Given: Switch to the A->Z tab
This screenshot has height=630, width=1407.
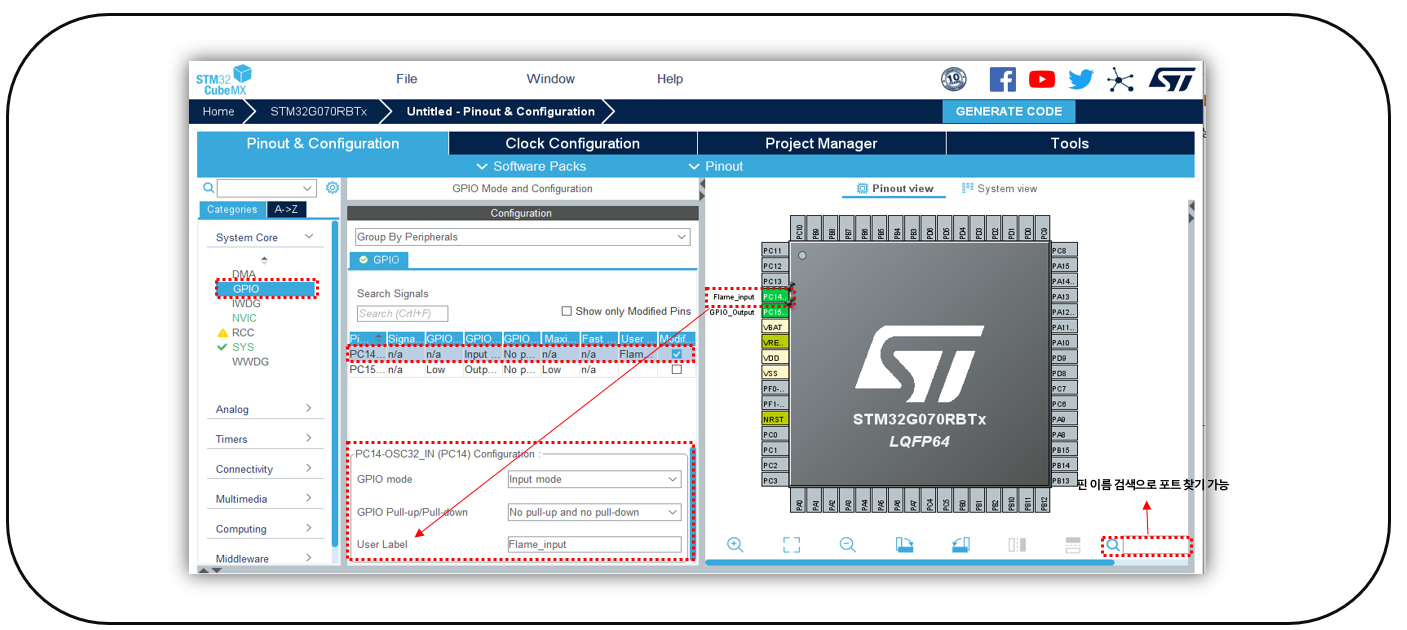Looking at the screenshot, I should pos(286,210).
